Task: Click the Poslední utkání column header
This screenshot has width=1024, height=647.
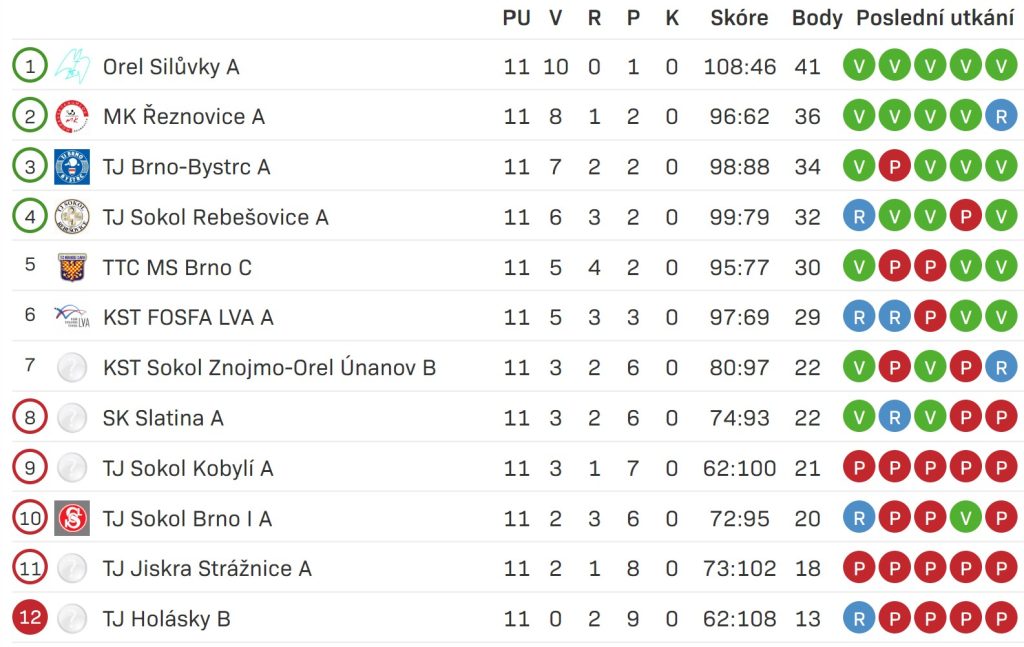Action: click(x=935, y=18)
